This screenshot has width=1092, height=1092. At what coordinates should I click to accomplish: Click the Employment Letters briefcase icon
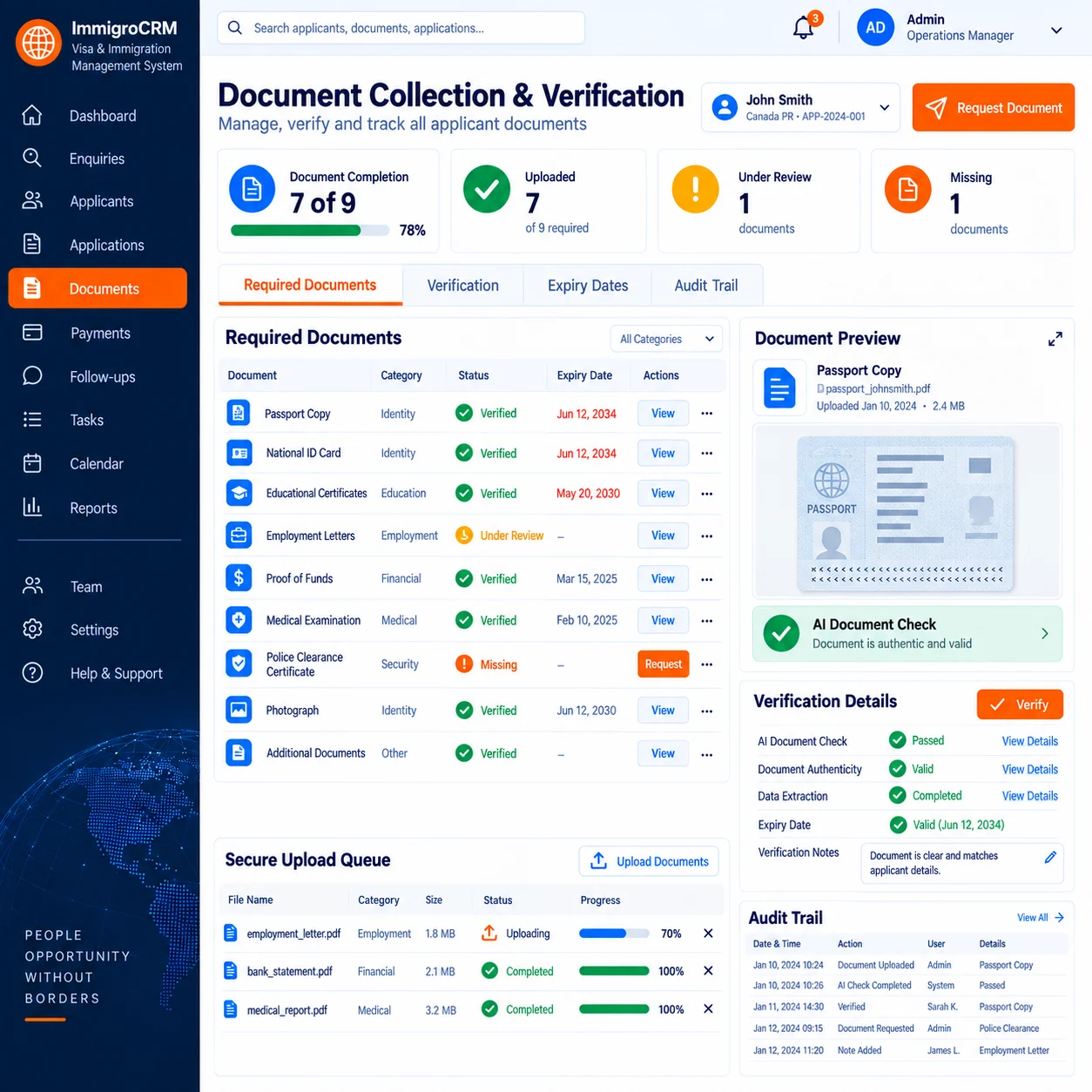coord(239,535)
